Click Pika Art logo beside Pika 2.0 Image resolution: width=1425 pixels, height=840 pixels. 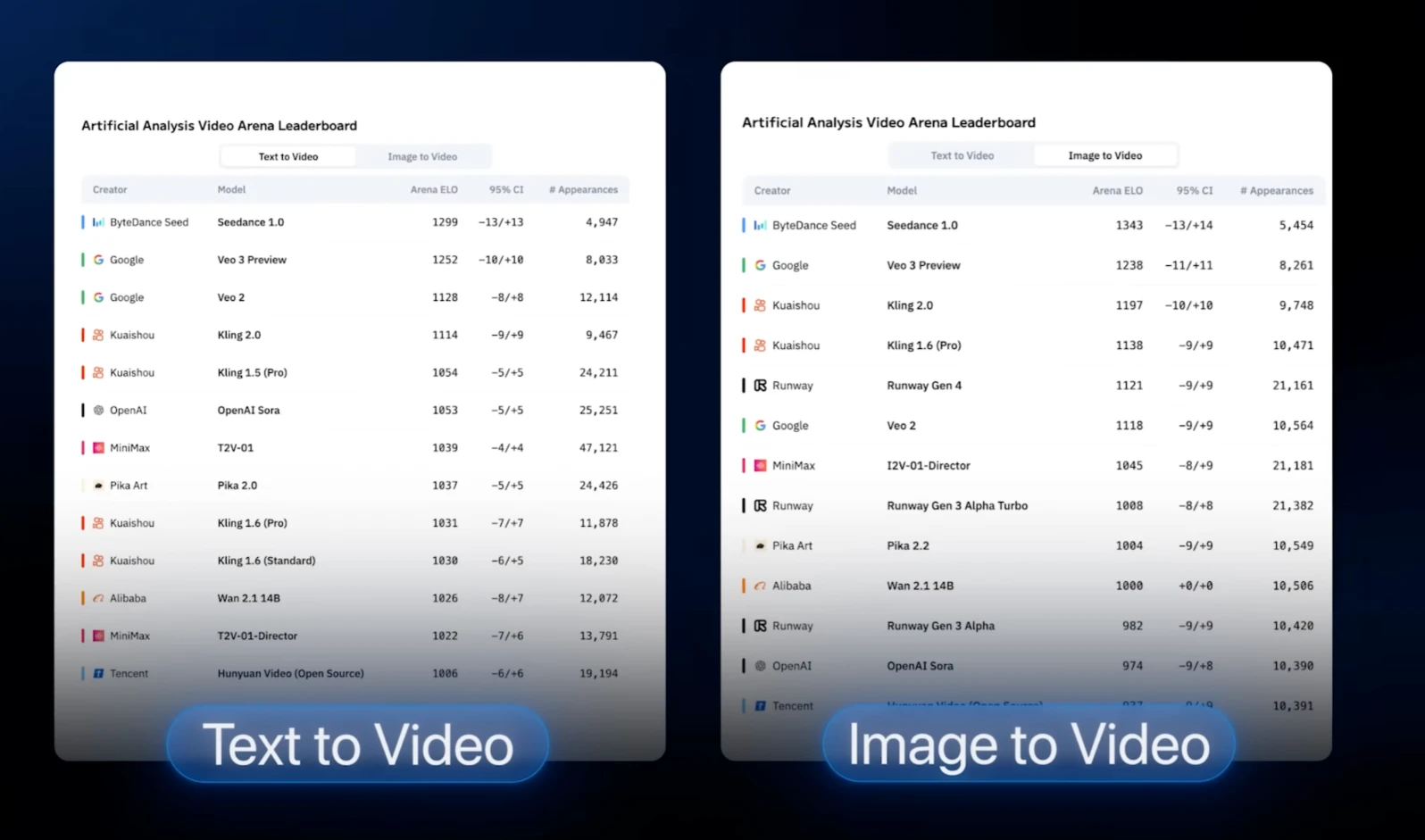point(98,486)
